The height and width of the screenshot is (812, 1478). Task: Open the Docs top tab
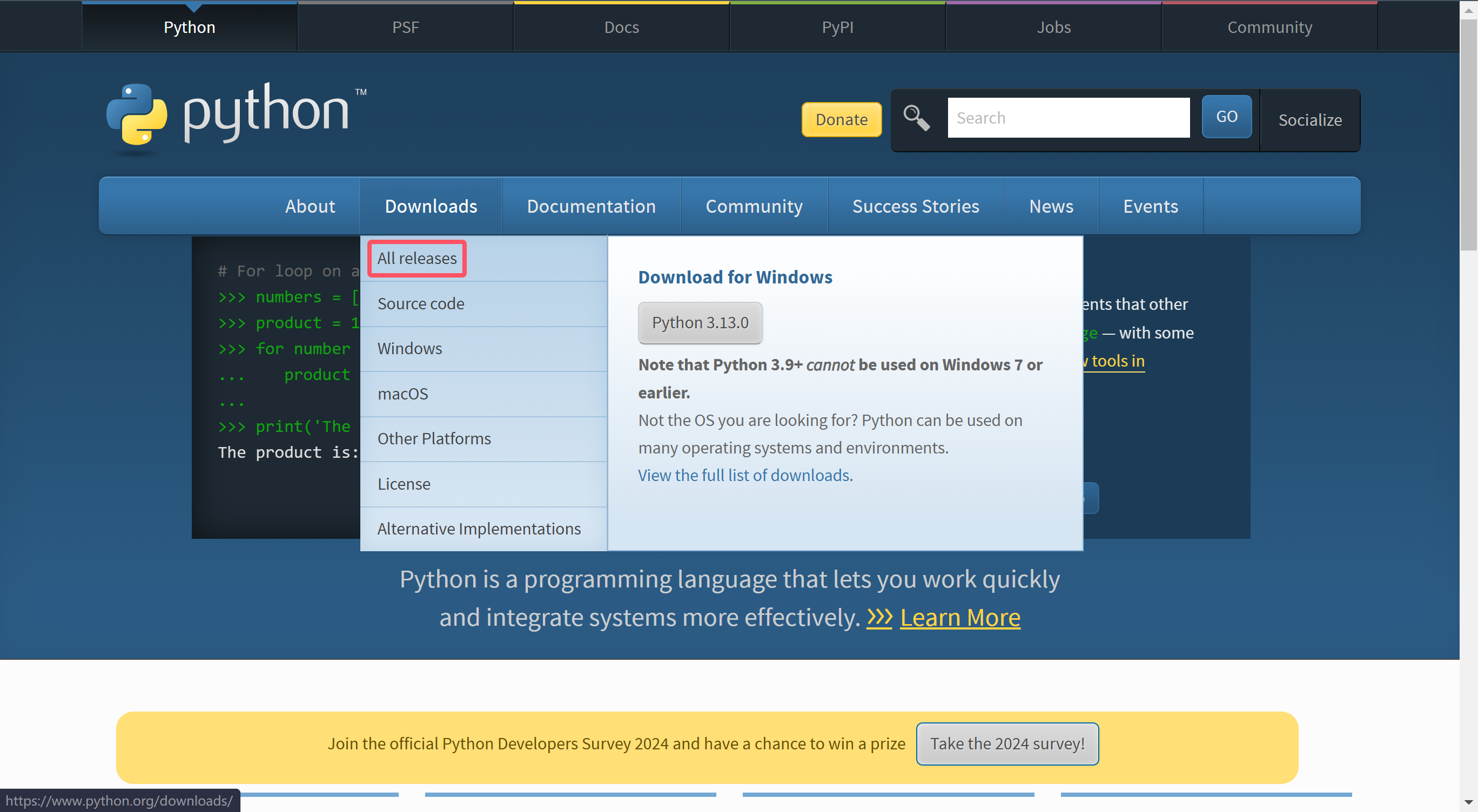tap(621, 27)
